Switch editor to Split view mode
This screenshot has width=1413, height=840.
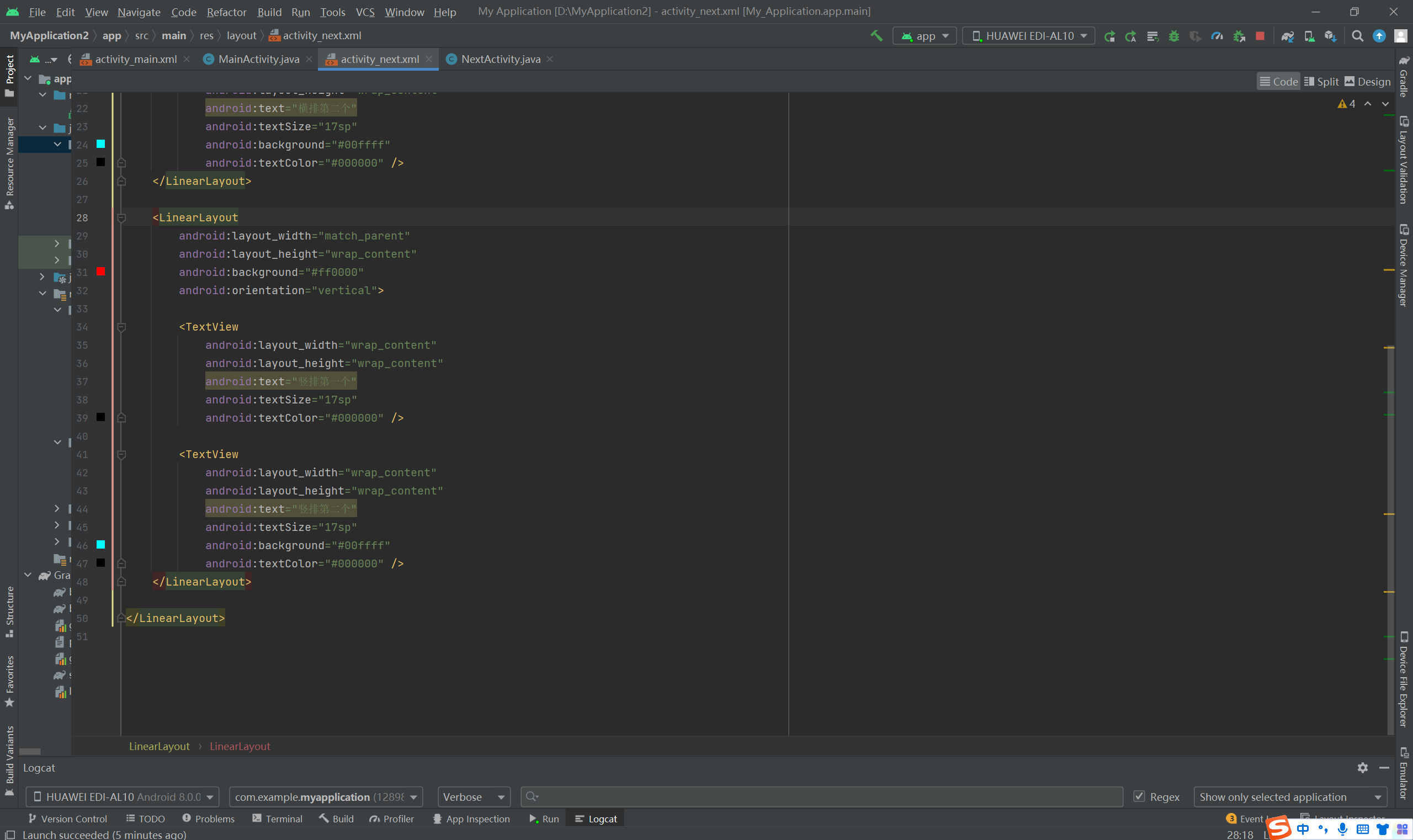pyautogui.click(x=1321, y=82)
